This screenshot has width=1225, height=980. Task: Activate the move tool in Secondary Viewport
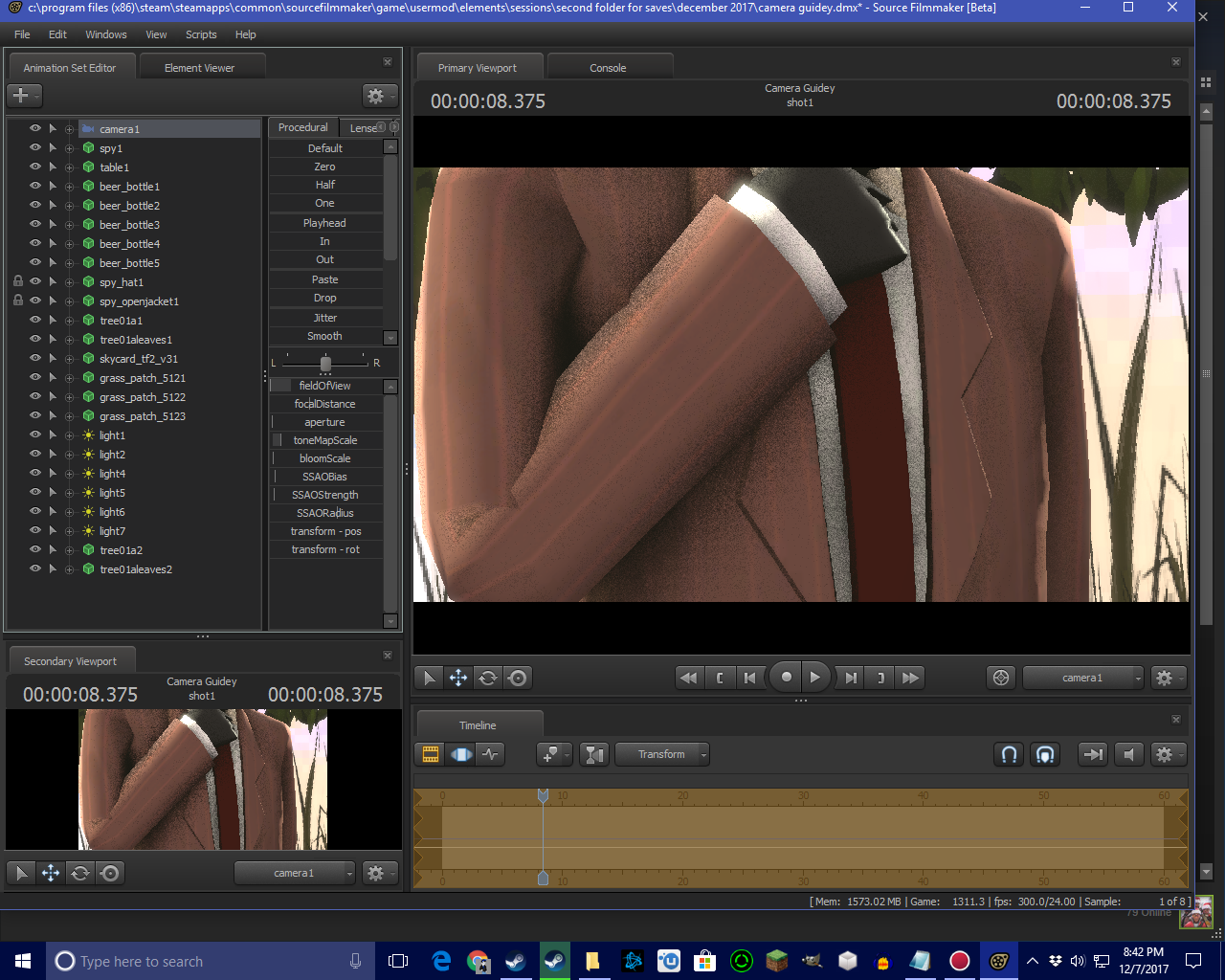click(51, 873)
